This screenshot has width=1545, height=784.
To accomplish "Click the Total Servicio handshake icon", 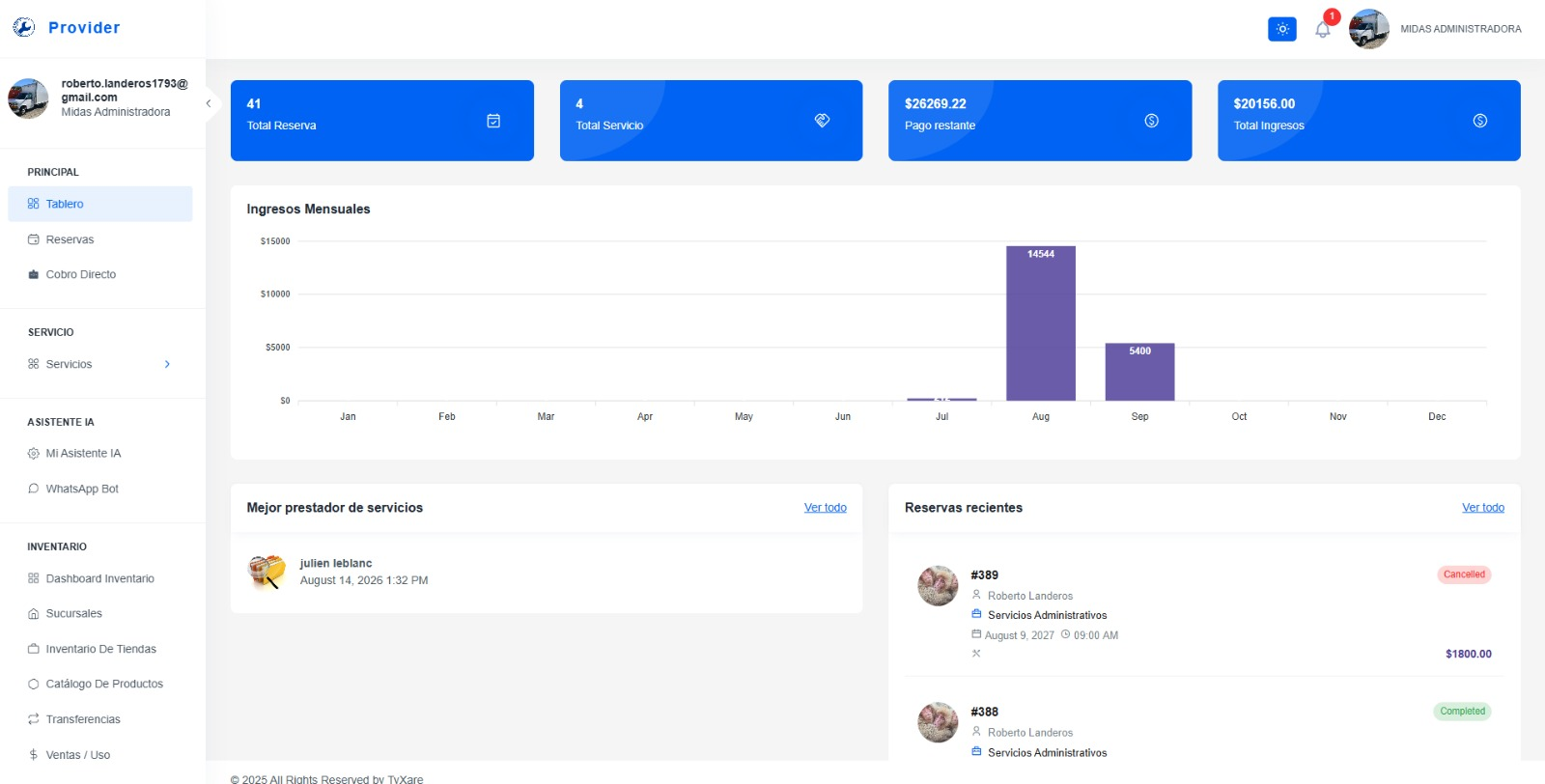I will [x=823, y=121].
